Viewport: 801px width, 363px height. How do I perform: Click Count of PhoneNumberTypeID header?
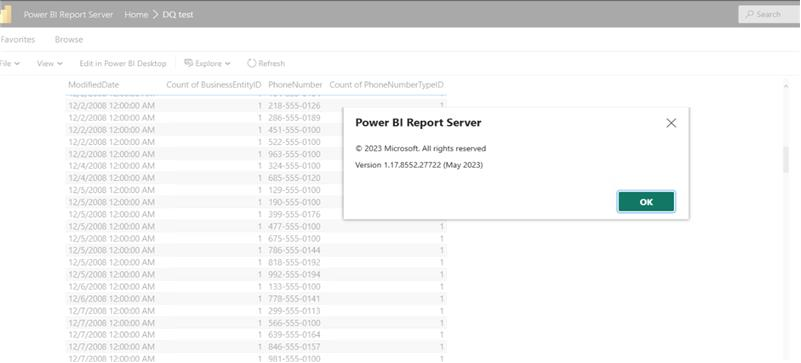[386, 85]
